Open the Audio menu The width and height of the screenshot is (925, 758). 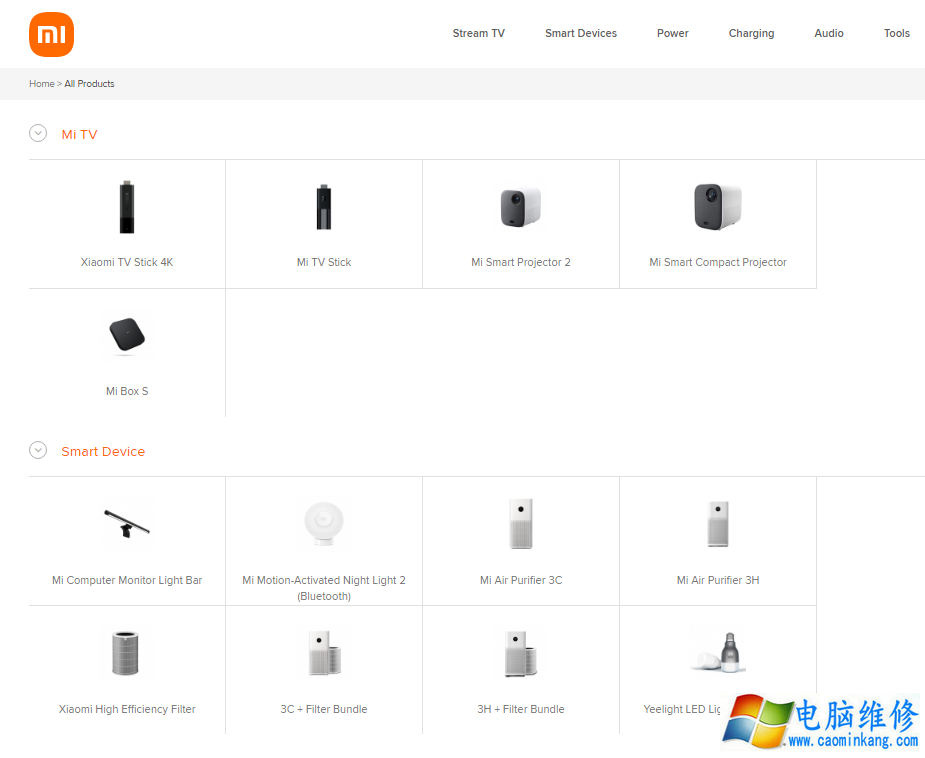pyautogui.click(x=829, y=34)
